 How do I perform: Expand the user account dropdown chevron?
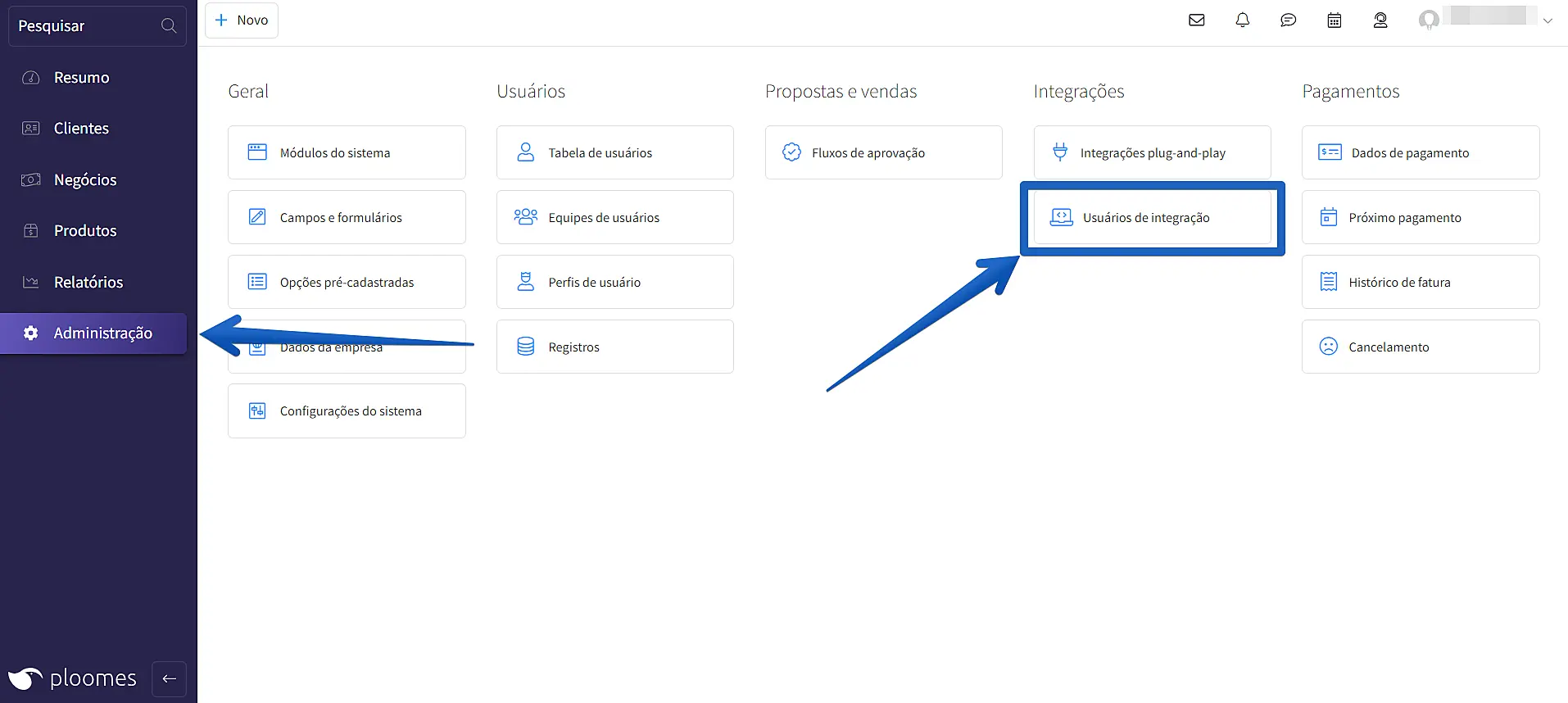pos(1548,21)
